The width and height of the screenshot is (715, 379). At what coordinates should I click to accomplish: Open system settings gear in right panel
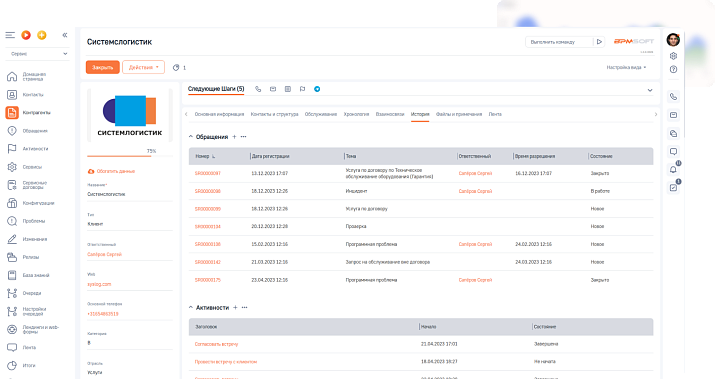coord(673,56)
